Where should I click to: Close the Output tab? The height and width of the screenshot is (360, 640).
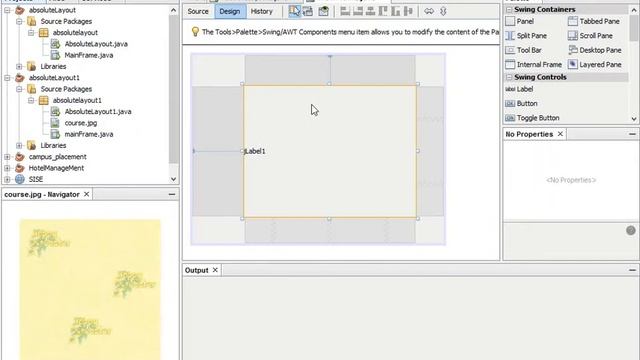(215, 270)
